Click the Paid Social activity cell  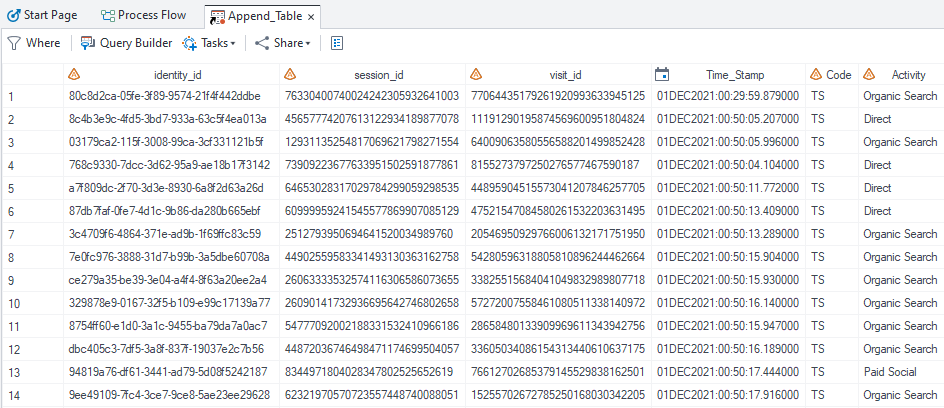pos(891,372)
